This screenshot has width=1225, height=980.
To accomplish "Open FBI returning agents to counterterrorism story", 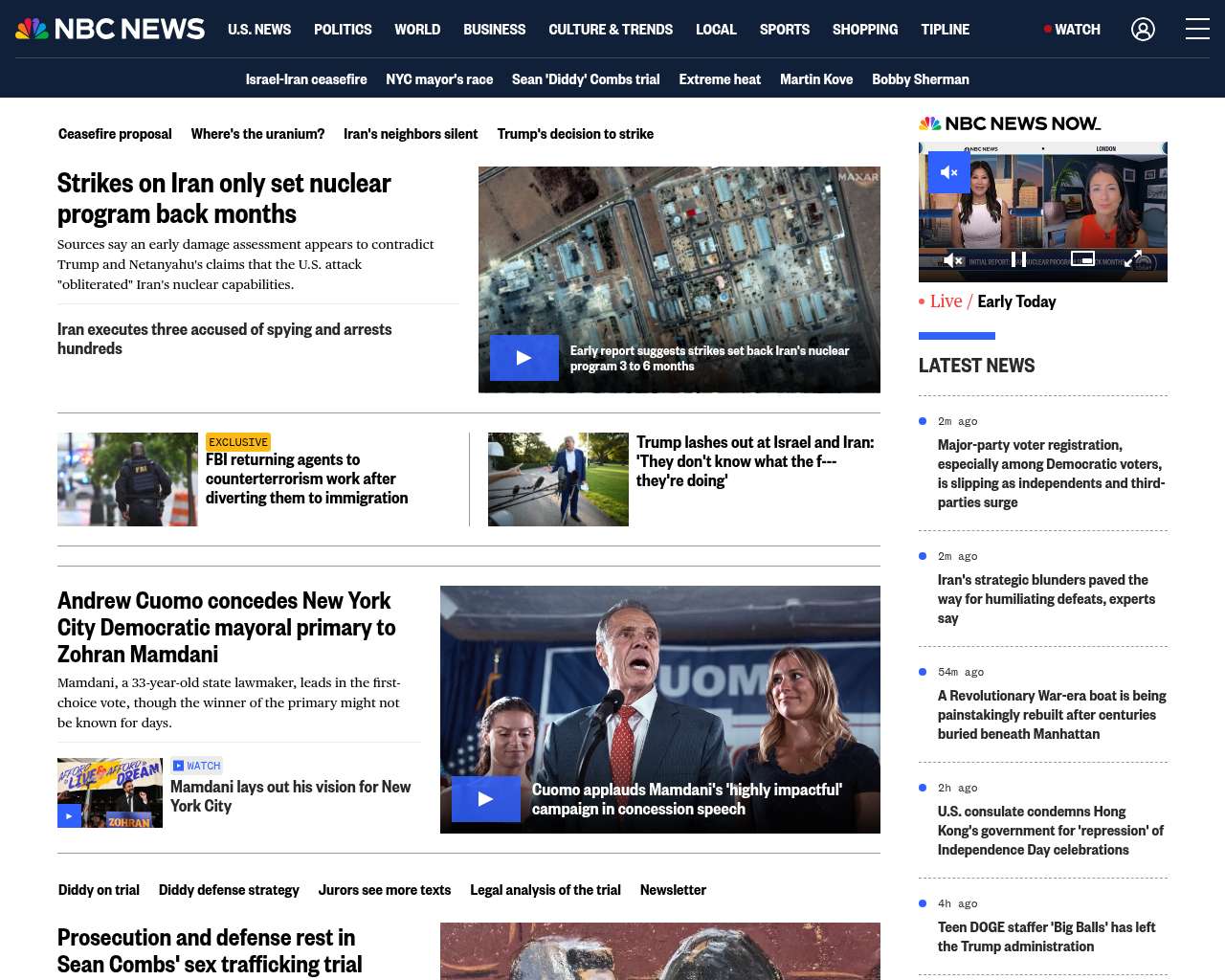I will tap(306, 479).
